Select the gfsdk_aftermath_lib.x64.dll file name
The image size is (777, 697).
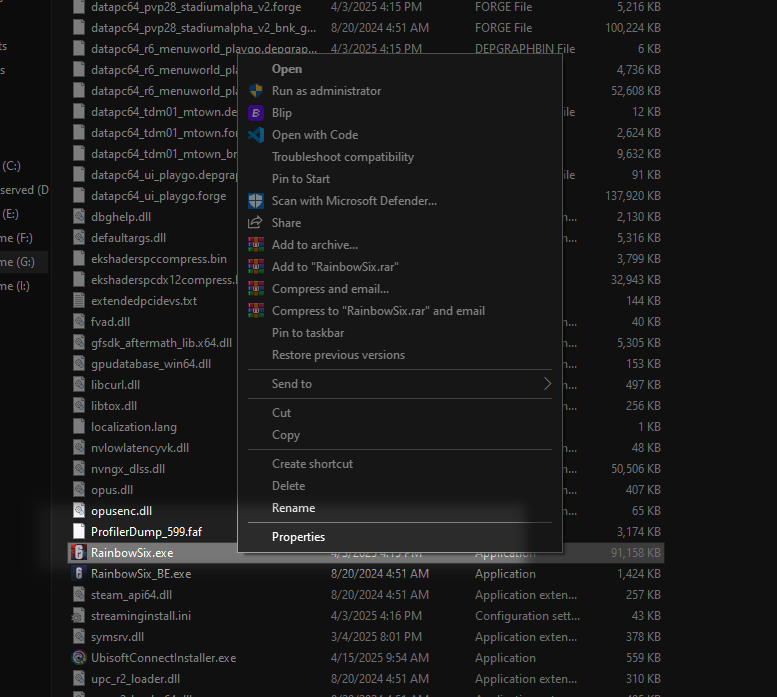(x=162, y=343)
